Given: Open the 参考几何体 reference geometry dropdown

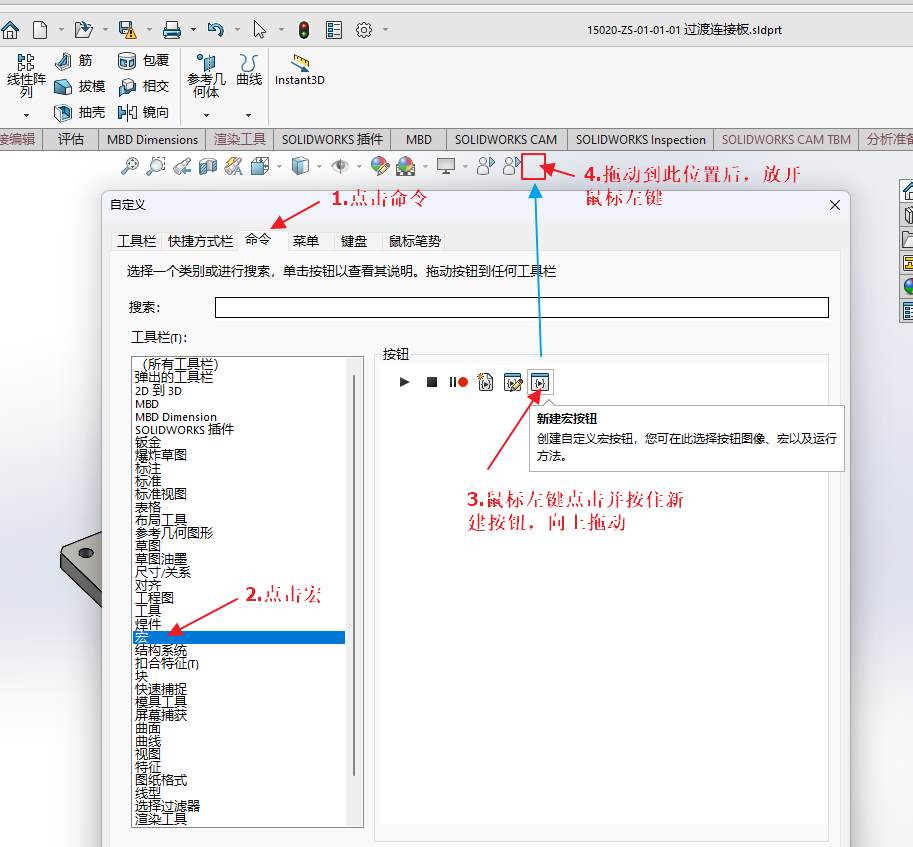Looking at the screenshot, I should tap(207, 113).
